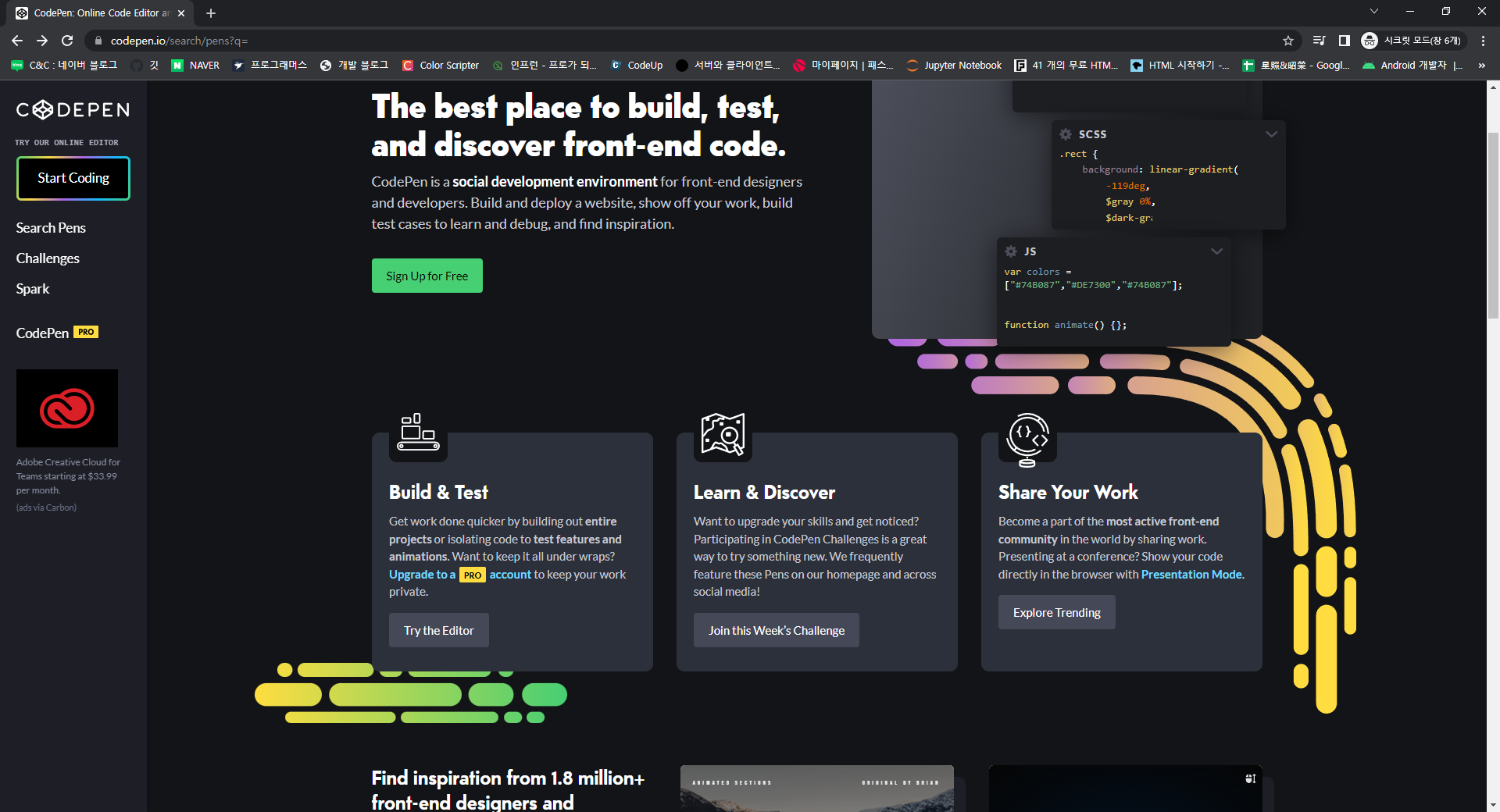This screenshot has height=812, width=1500.
Task: Click the Build & Test conveyor icon
Action: pos(418,433)
